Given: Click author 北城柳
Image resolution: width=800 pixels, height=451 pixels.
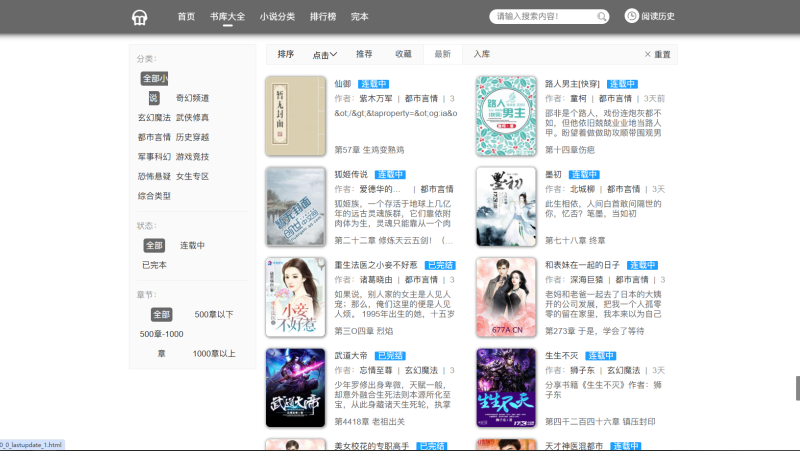Looking at the screenshot, I should pos(583,189).
